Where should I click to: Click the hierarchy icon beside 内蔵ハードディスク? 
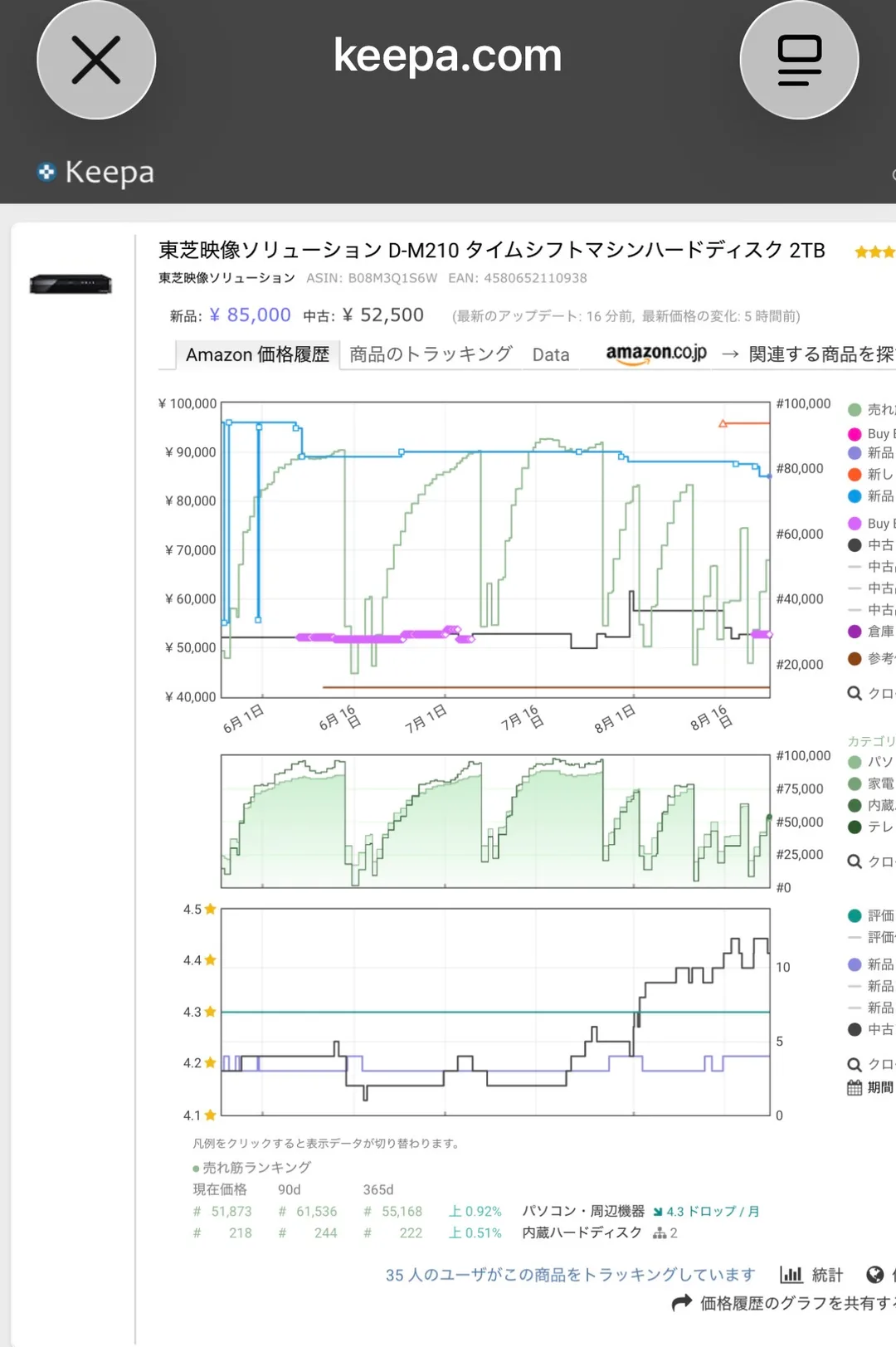point(660,1233)
